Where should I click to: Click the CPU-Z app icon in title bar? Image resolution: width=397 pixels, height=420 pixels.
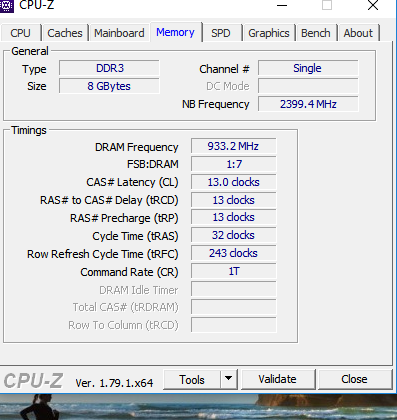6,5
